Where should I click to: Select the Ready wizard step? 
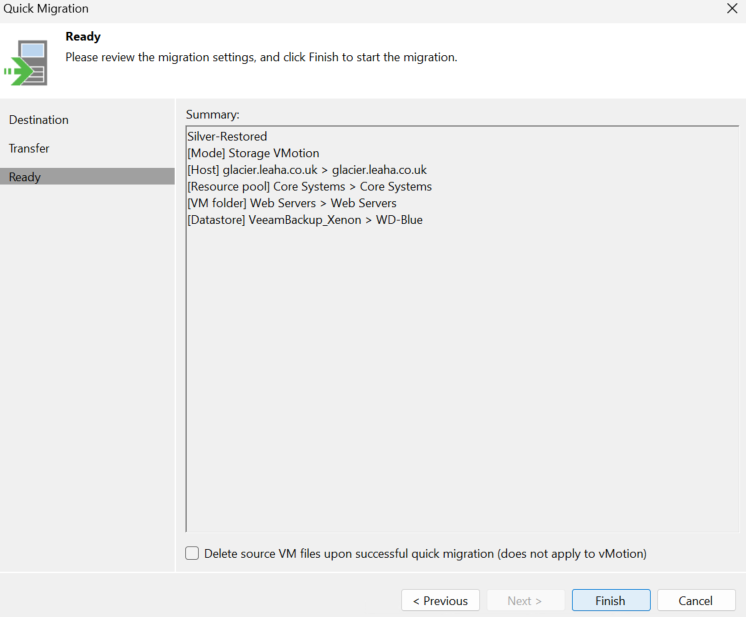(87, 176)
